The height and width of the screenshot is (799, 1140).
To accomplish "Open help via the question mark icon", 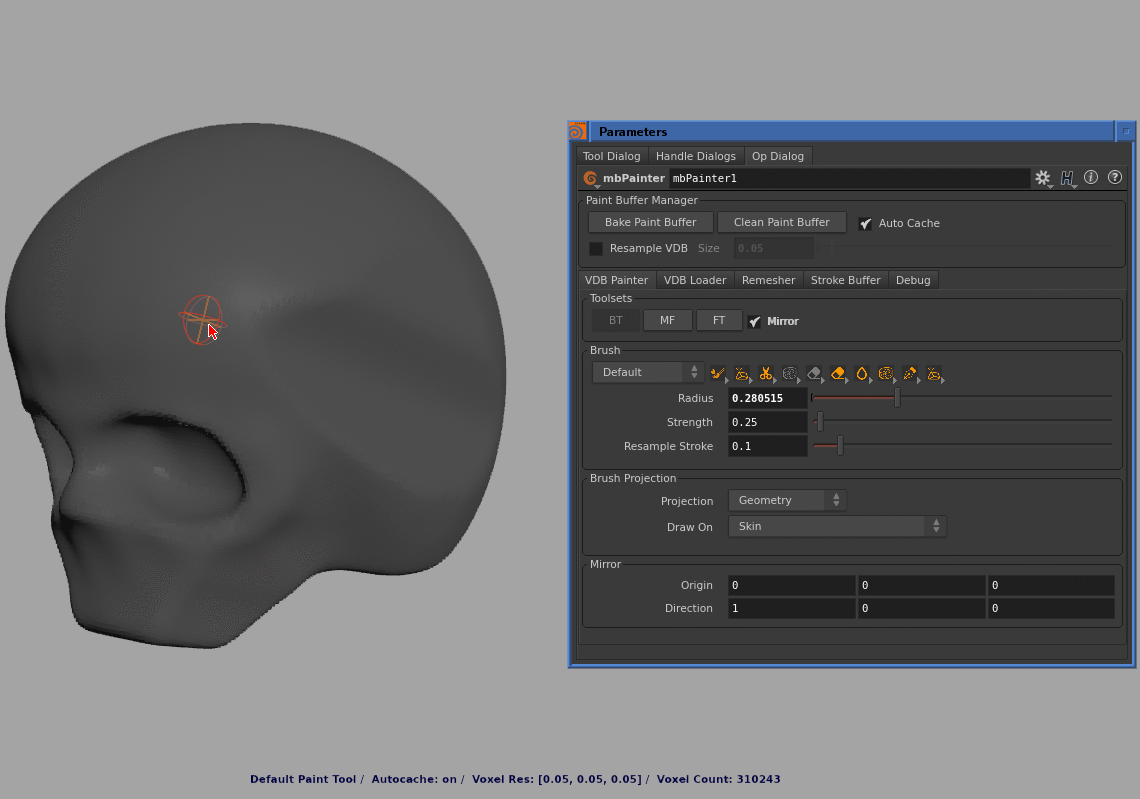I will coord(1115,178).
